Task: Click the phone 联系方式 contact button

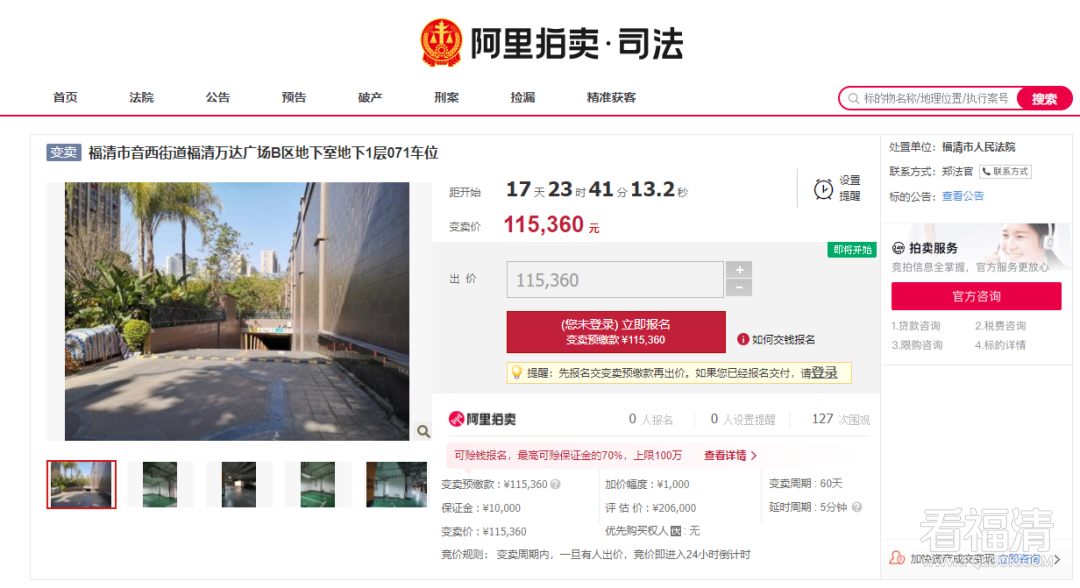Action: 1004,172
